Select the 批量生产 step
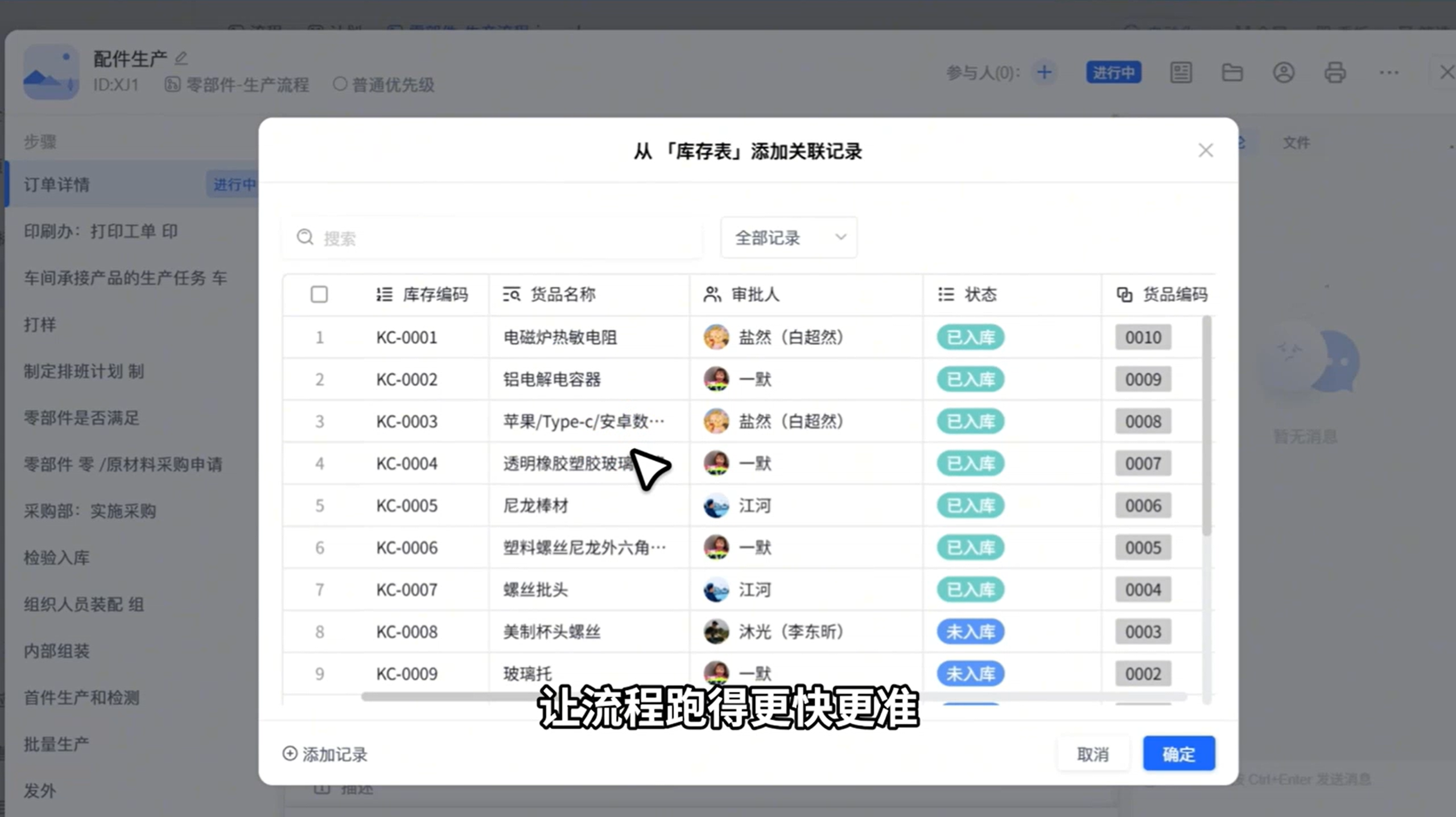Screen dimensions: 1456x817 pyautogui.click(x=56, y=744)
